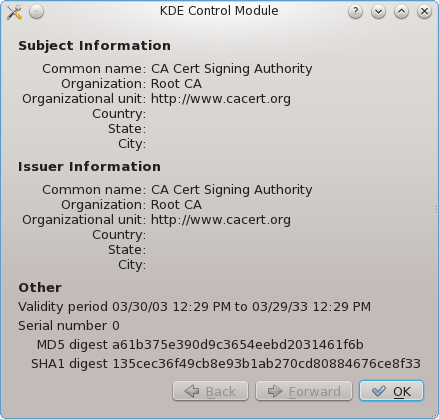The image size is (439, 419).
Task: Confirm with the OK button
Action: tap(391, 391)
